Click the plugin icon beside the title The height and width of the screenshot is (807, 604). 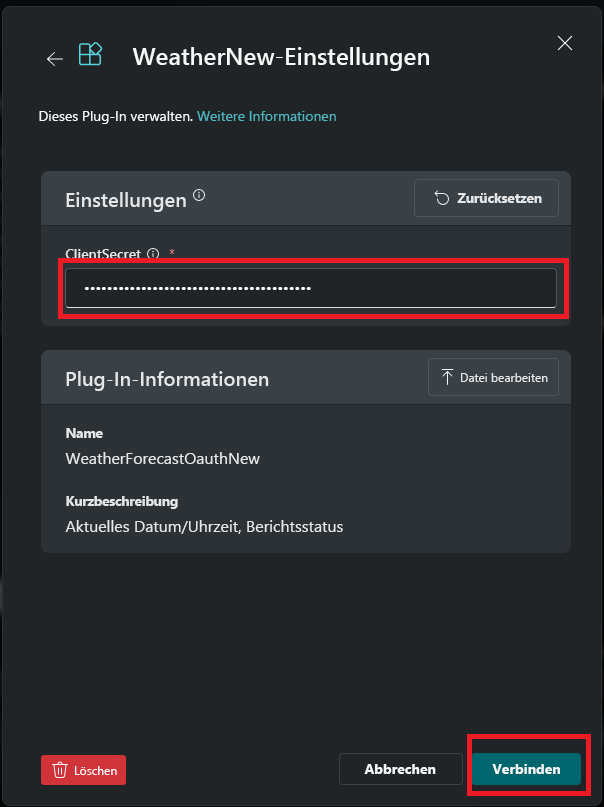pyautogui.click(x=89, y=57)
